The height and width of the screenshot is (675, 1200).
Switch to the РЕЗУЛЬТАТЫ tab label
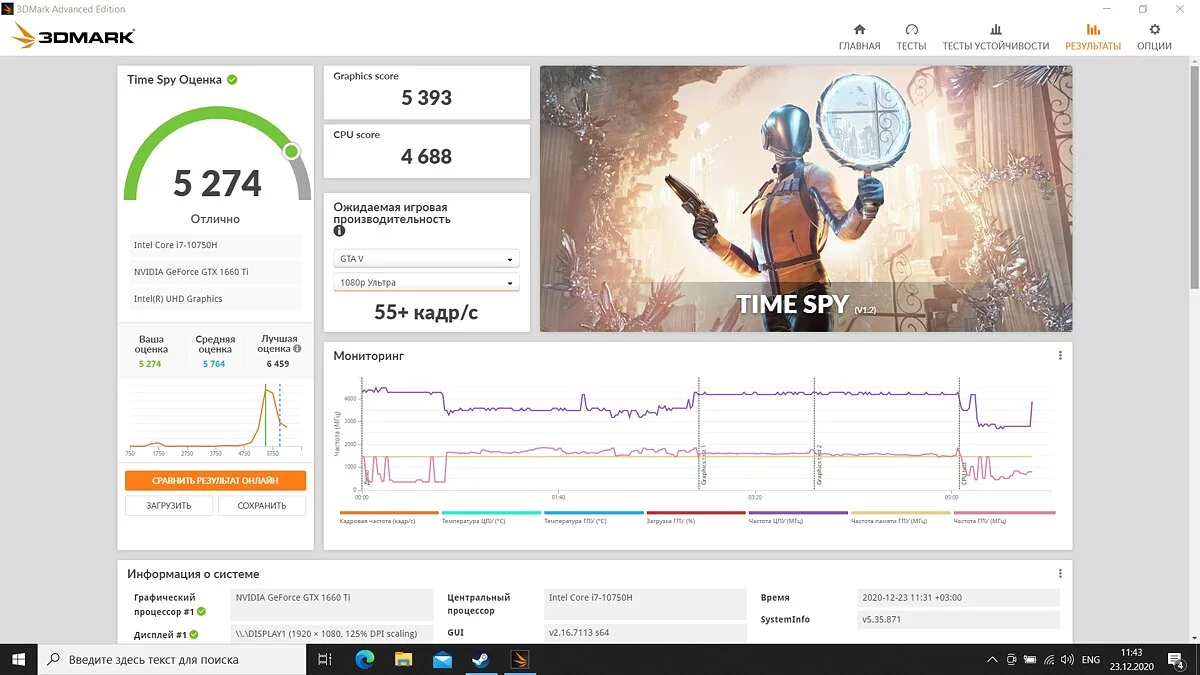(1093, 46)
